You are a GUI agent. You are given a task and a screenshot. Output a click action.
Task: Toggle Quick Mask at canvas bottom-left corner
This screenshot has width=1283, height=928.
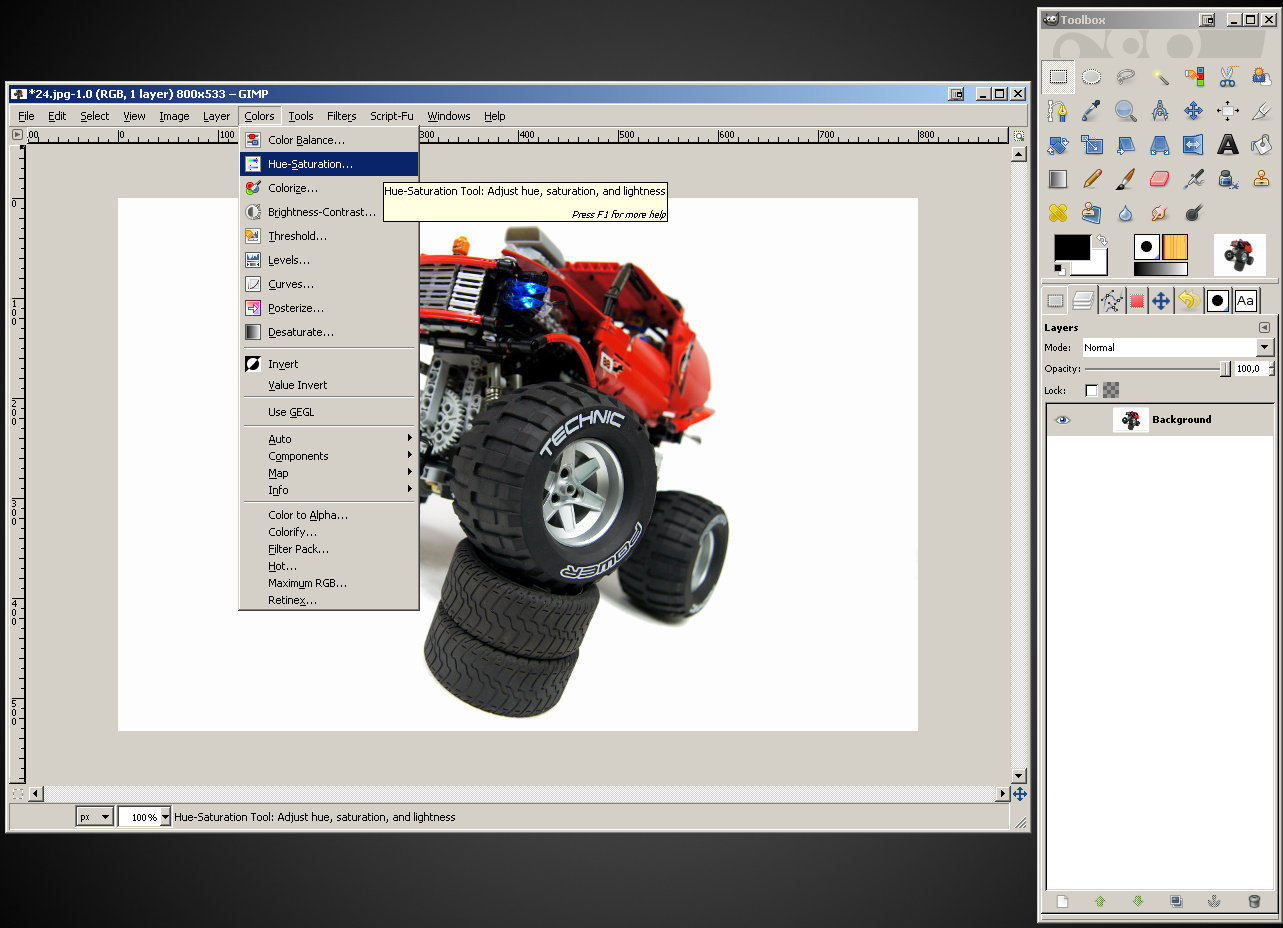click(17, 793)
